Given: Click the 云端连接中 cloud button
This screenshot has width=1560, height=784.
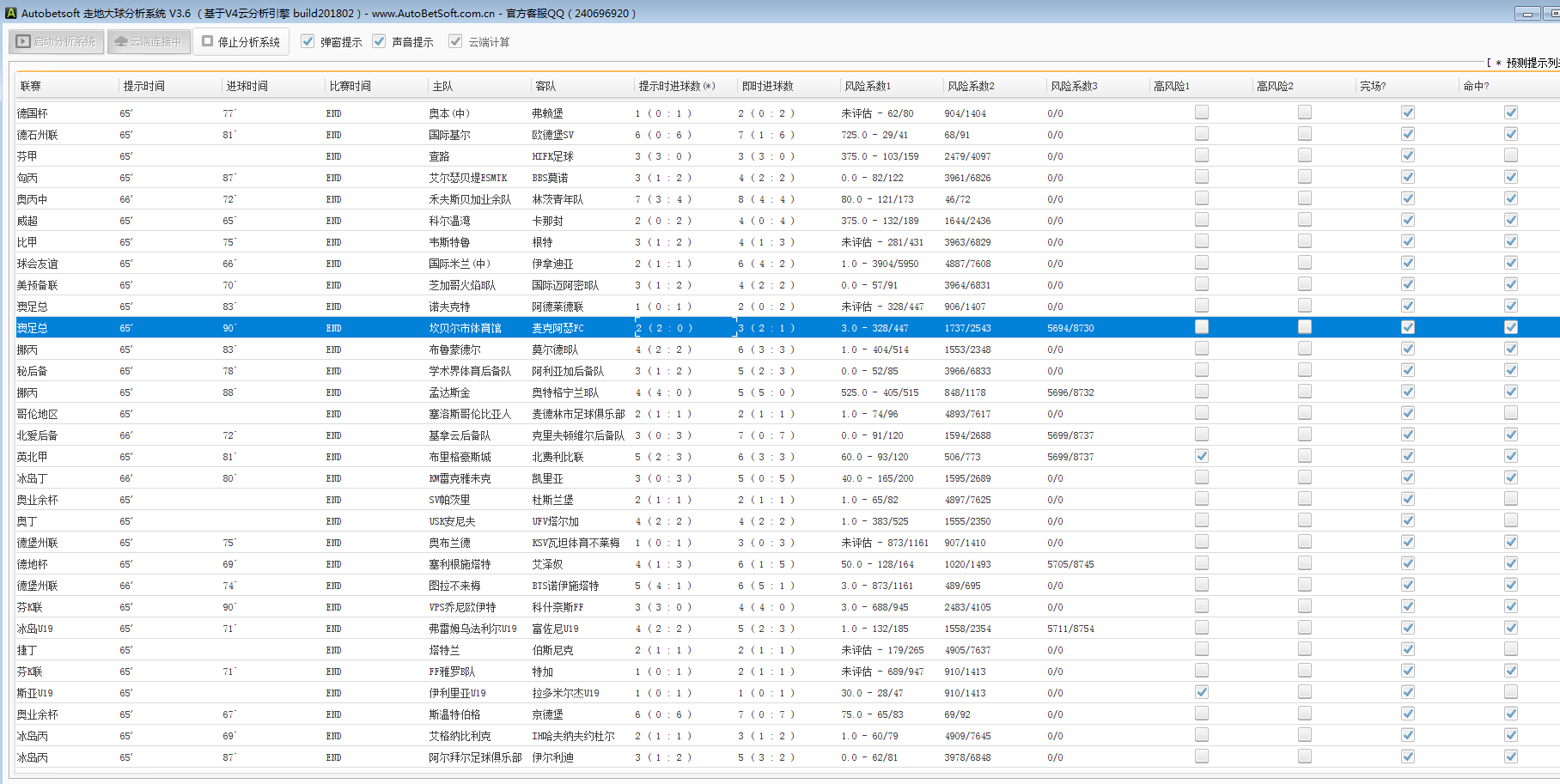Looking at the screenshot, I should tap(149, 41).
